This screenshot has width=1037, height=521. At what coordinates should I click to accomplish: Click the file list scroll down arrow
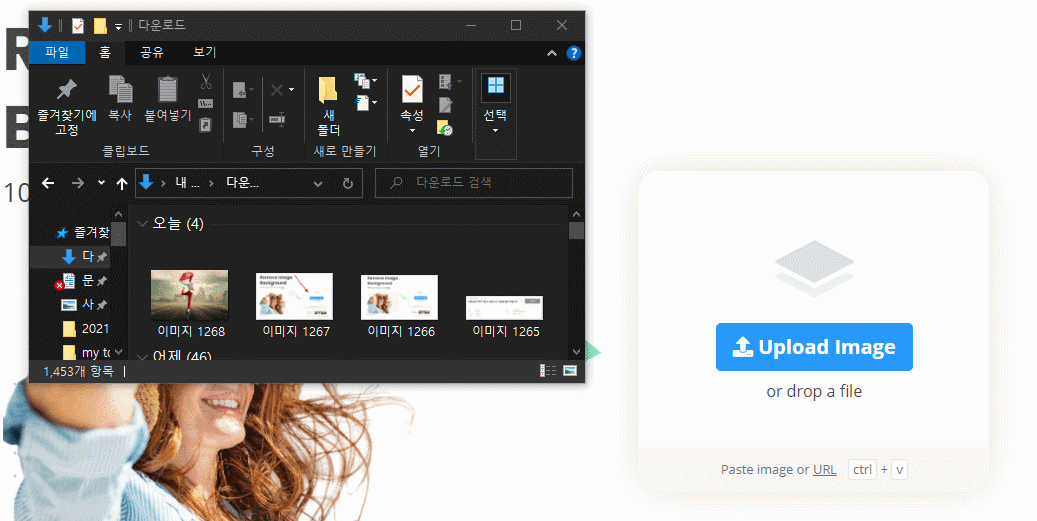[576, 352]
